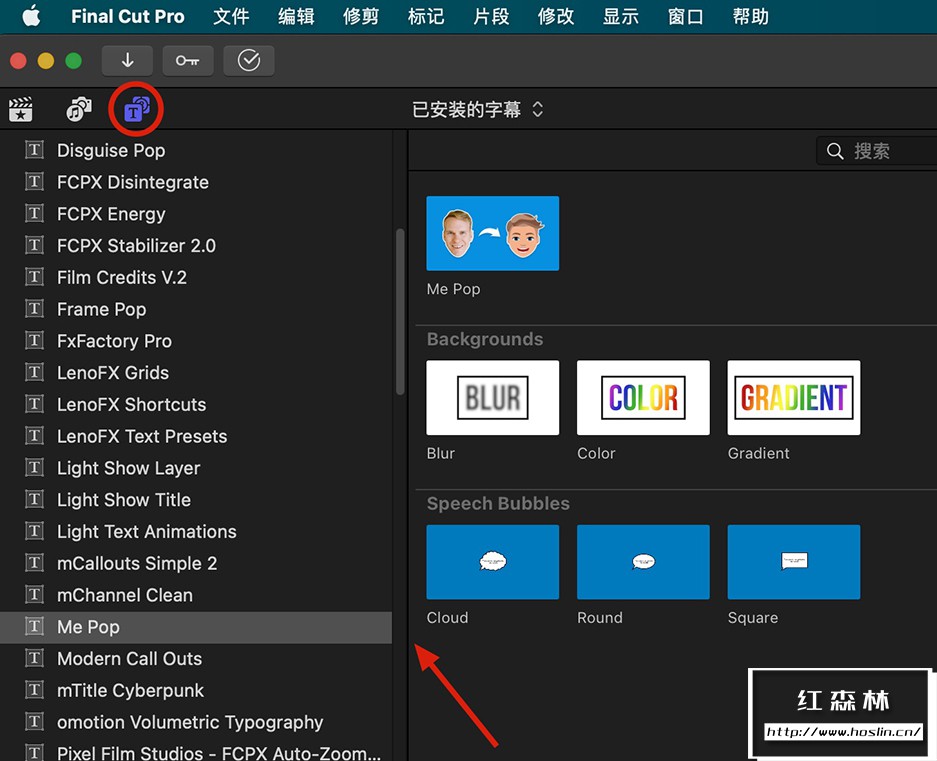This screenshot has width=937, height=761.
Task: Select the Round speech bubble thumbnail
Action: 643,562
